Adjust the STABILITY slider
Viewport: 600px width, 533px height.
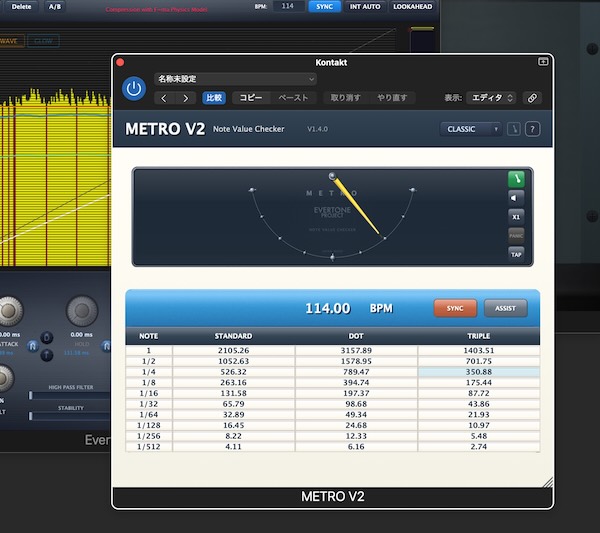(x=69, y=416)
